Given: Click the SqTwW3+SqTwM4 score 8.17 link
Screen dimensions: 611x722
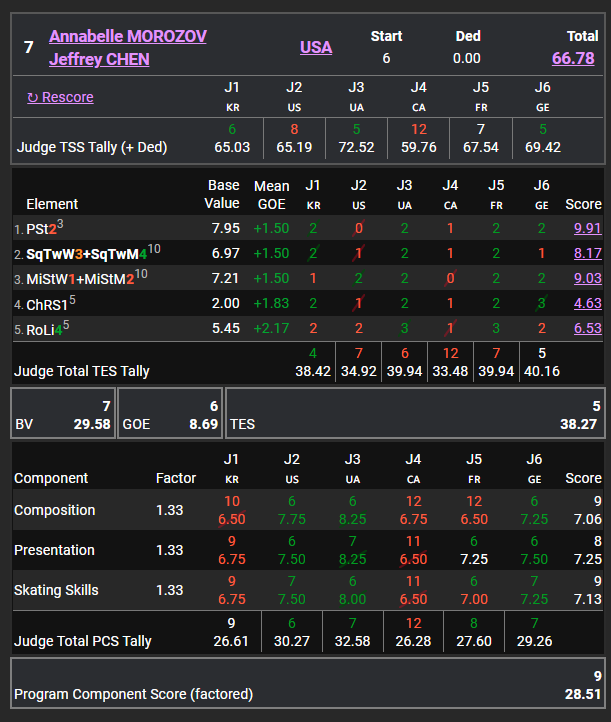Looking at the screenshot, I should (x=587, y=254).
